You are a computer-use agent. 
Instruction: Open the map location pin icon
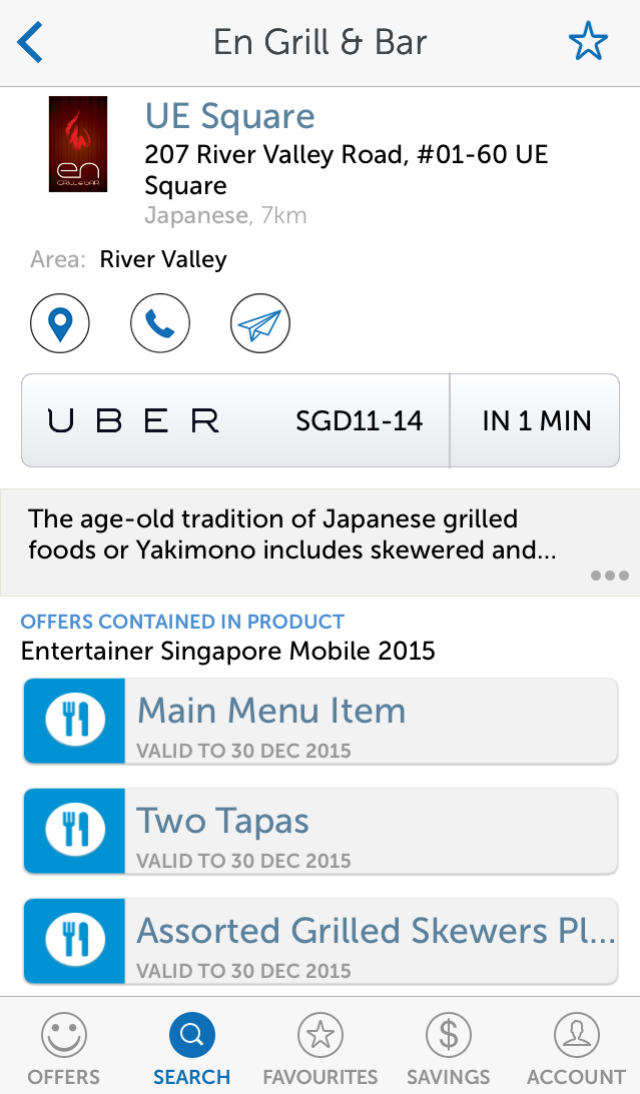(x=60, y=323)
